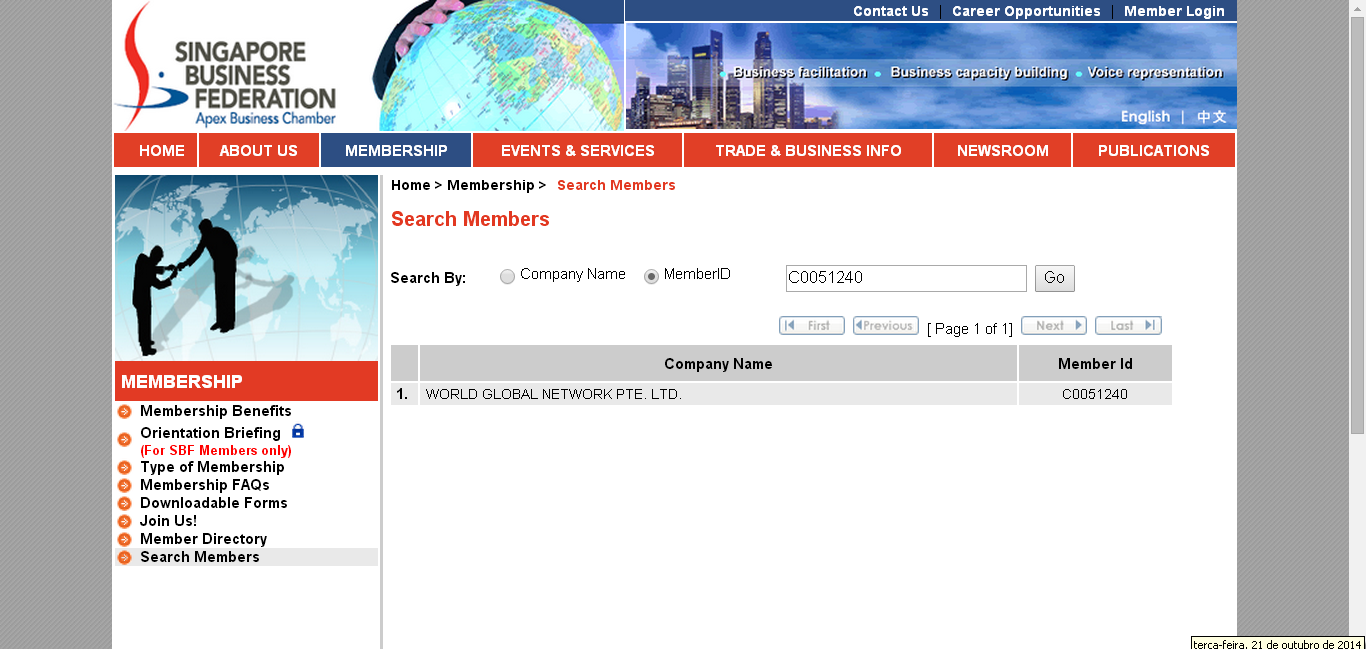Select the Company Name radio button
The height and width of the screenshot is (649, 1366).
[508, 276]
